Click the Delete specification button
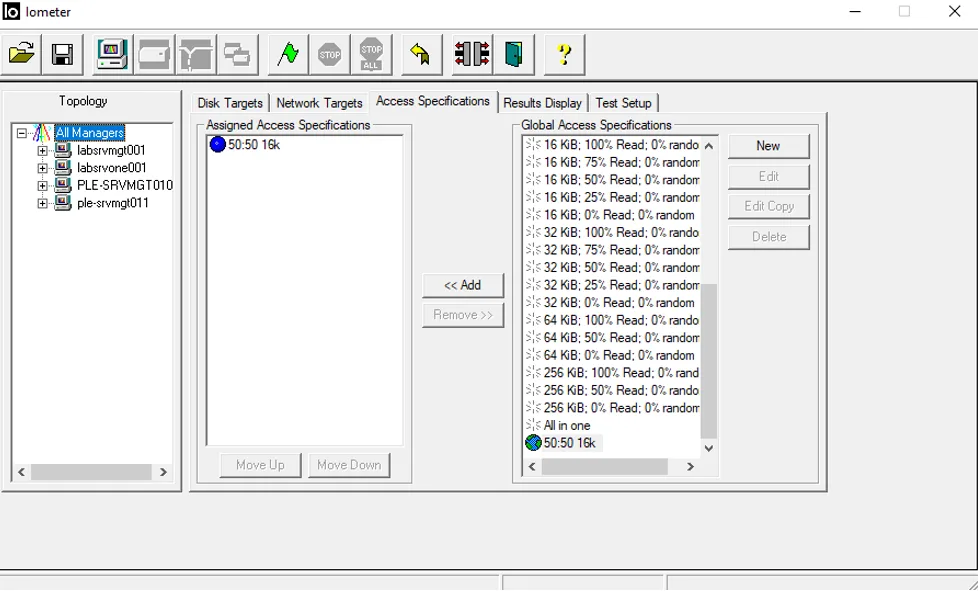Screen dimensions: 978x591 (x=768, y=237)
